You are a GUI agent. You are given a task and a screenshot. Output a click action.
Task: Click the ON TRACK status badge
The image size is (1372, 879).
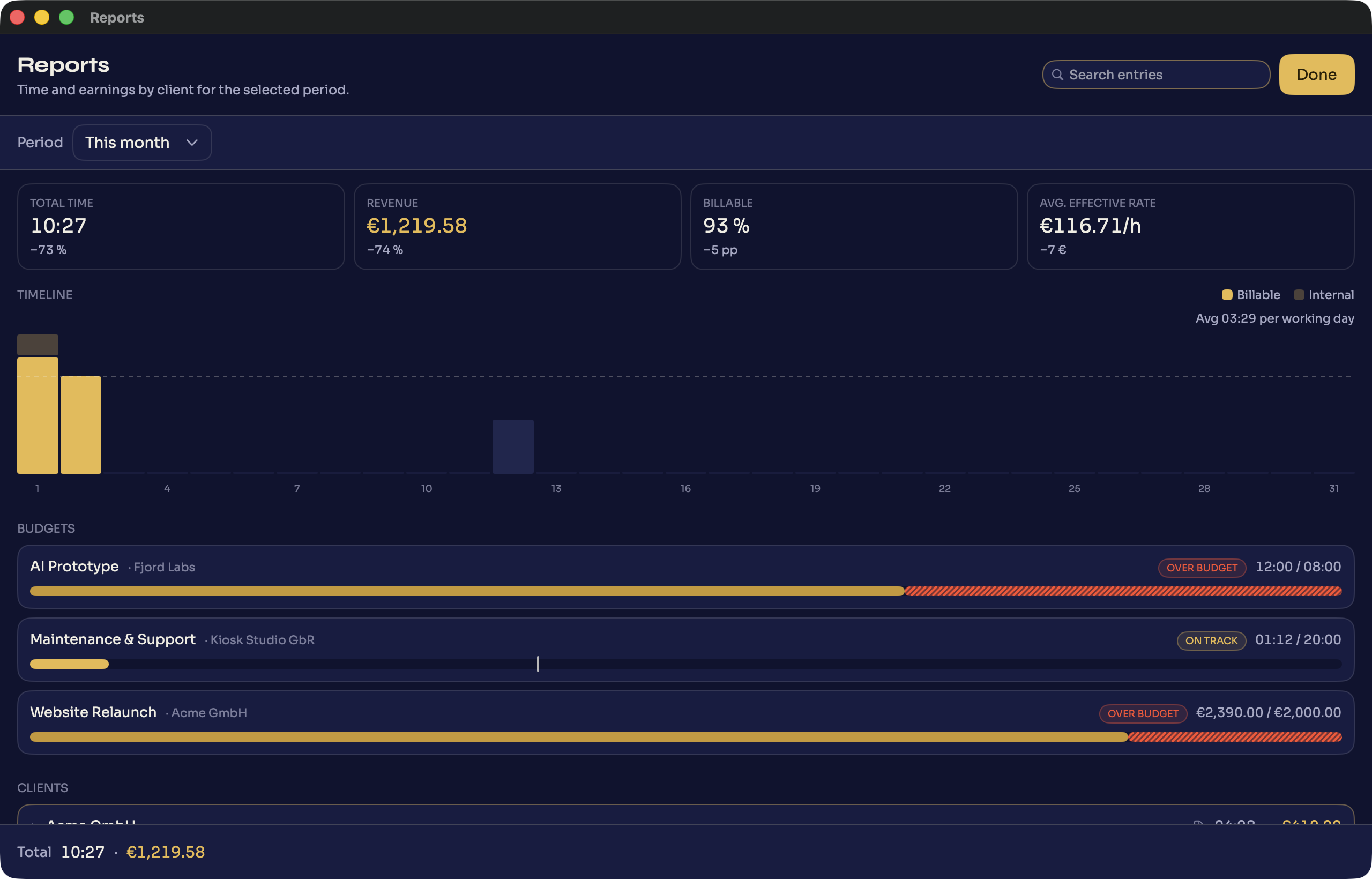(x=1211, y=641)
